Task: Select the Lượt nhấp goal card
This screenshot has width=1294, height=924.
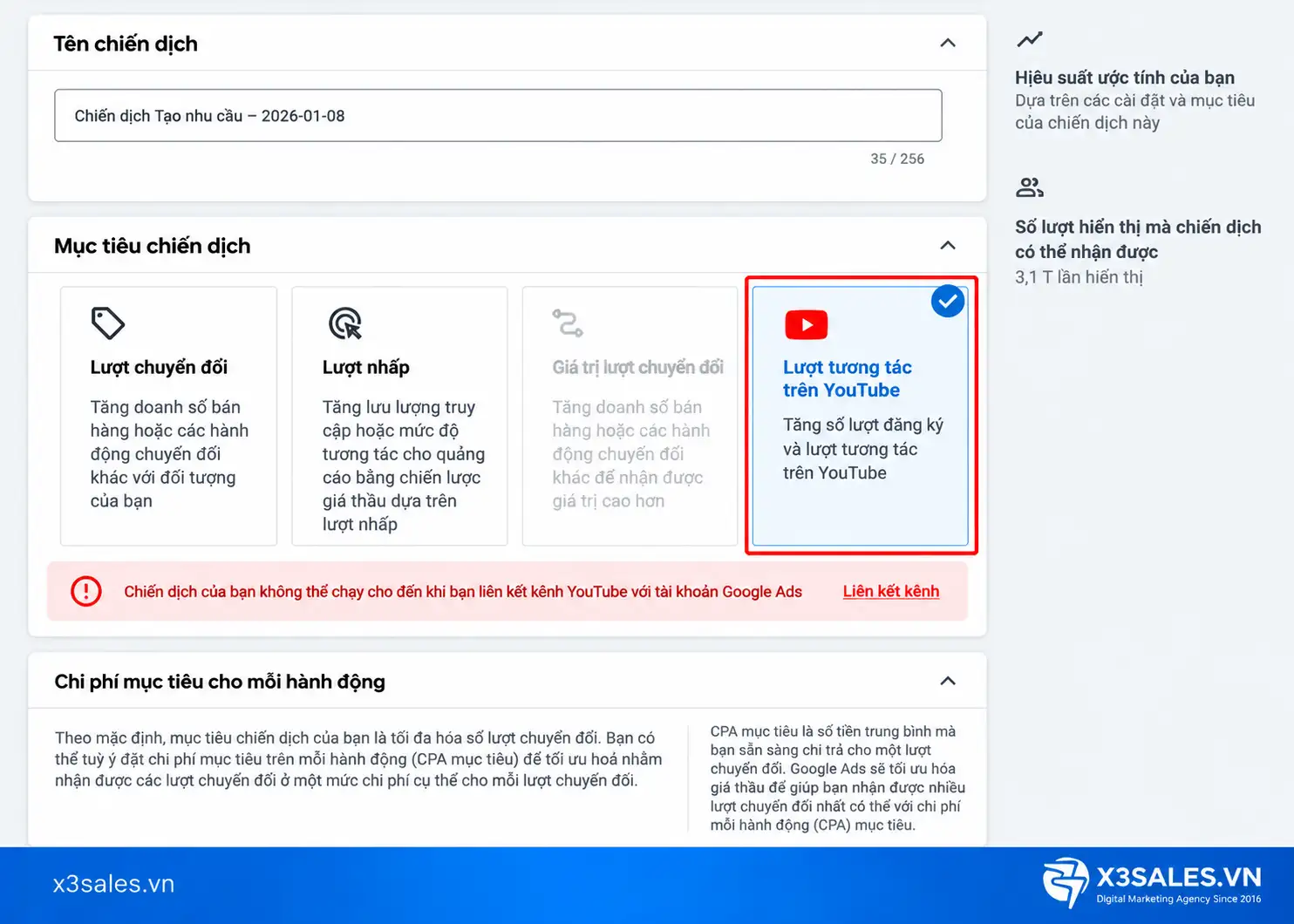Action: point(399,416)
